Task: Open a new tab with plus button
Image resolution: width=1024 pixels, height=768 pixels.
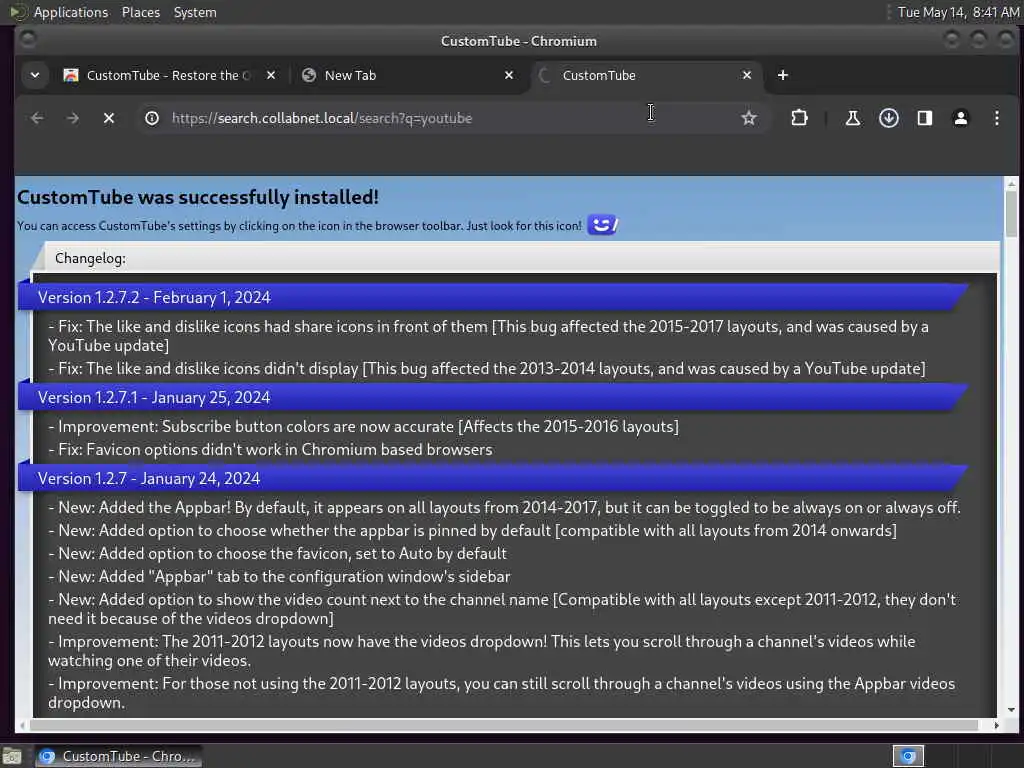Action: (782, 76)
